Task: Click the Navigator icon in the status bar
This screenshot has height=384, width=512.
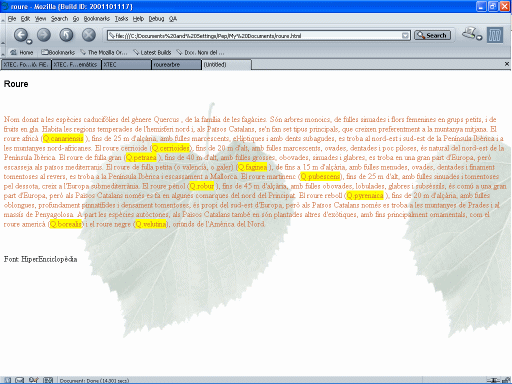Action: pos(7,380)
